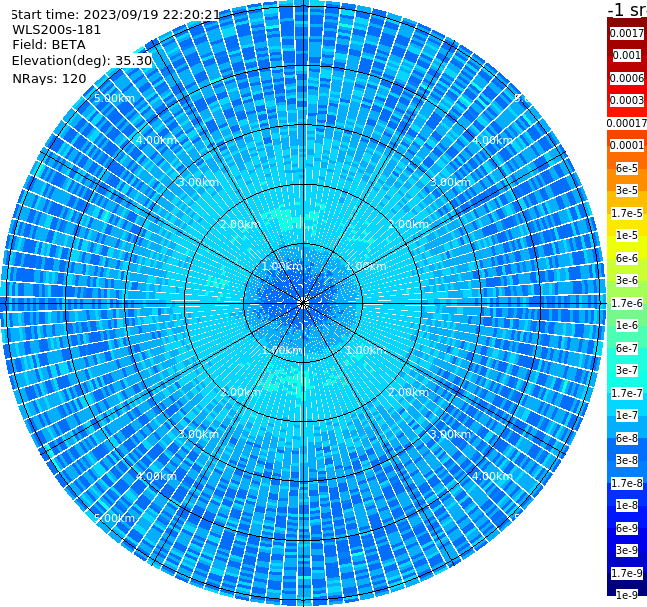
Task: Select the 0.001 dark red colorbar level
Action: 627,55
